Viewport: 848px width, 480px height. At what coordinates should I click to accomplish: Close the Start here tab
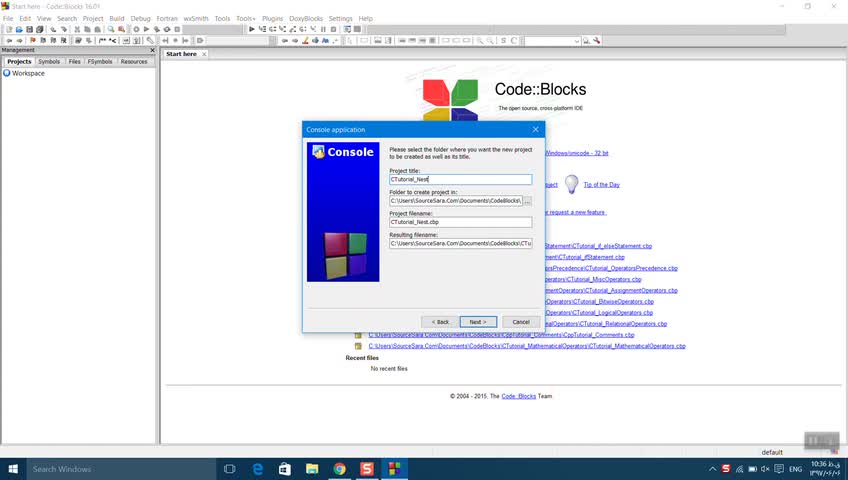[204, 54]
